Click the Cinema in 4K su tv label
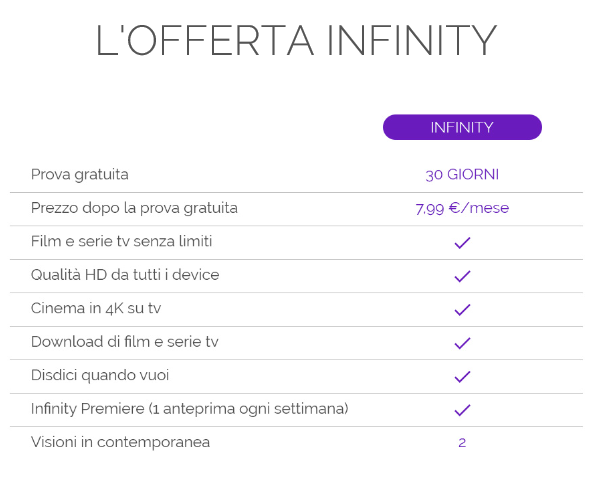This screenshot has width=609, height=480. 96,308
